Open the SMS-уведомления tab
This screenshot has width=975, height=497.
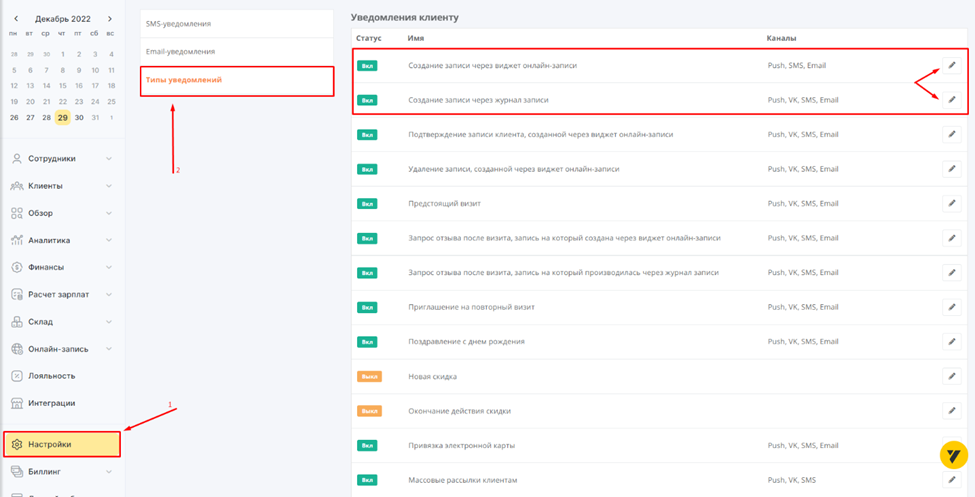178,23
